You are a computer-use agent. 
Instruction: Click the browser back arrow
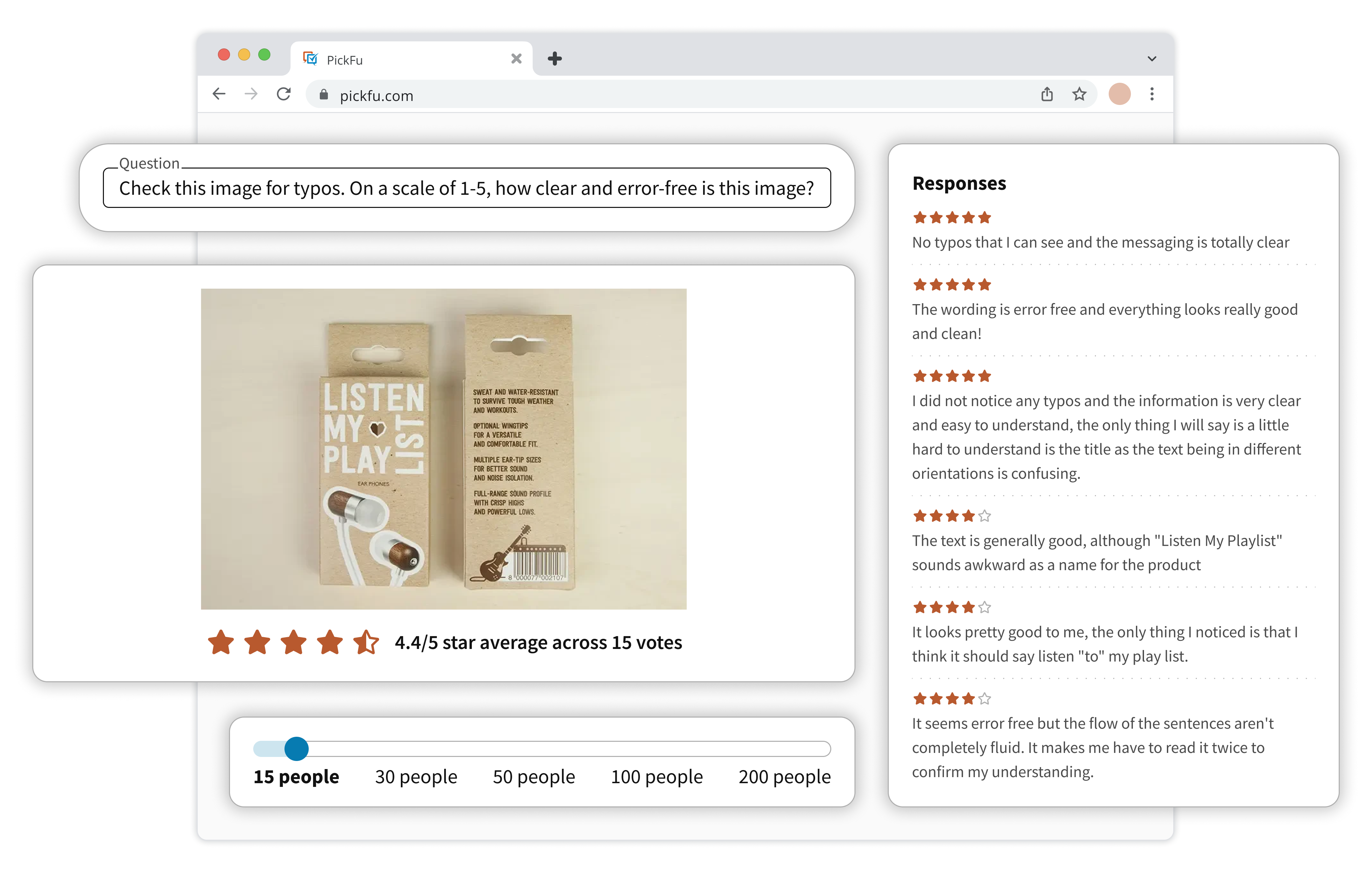tap(219, 94)
